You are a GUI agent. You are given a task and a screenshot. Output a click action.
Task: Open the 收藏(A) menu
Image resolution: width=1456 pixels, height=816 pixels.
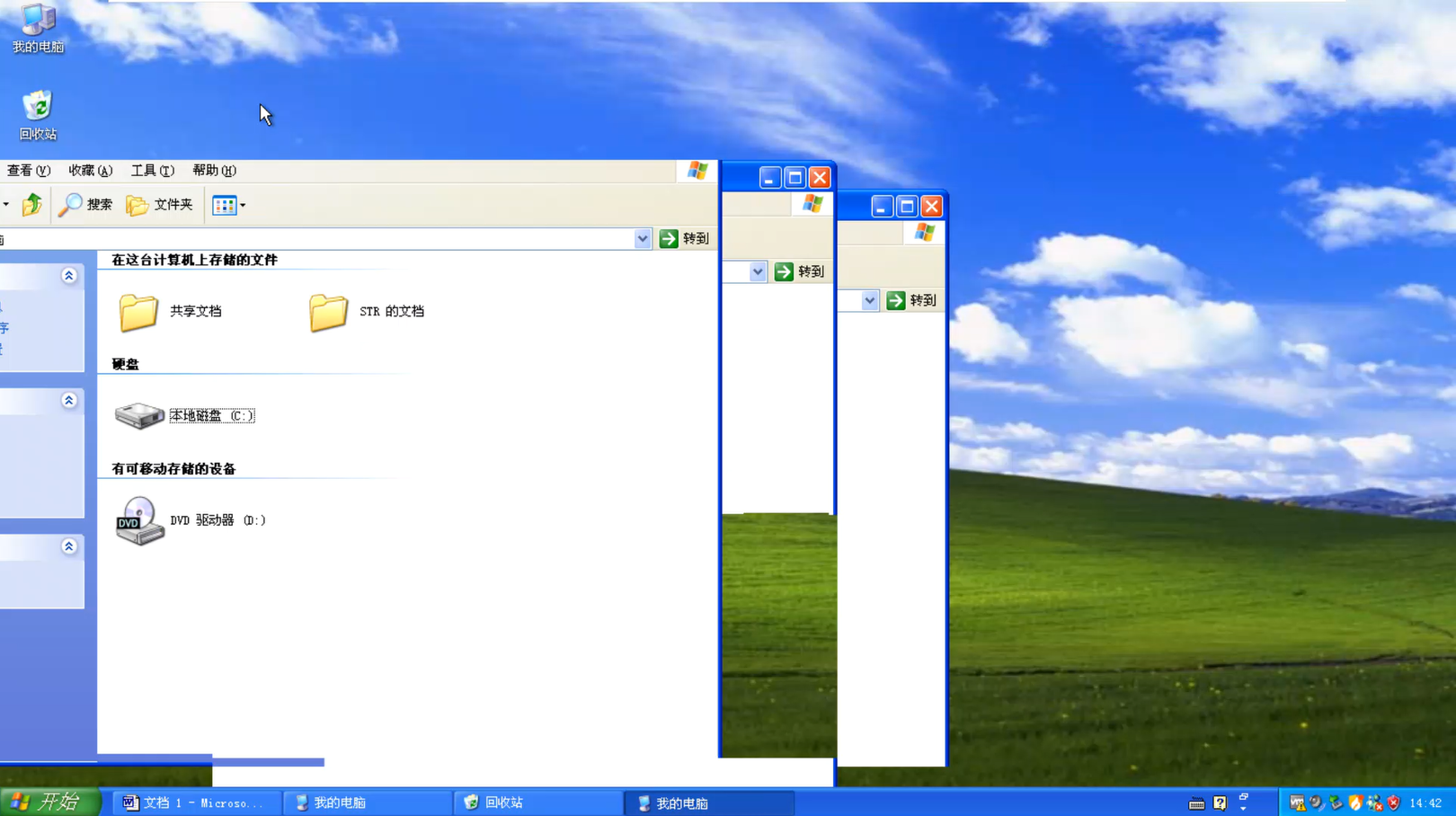coord(90,171)
